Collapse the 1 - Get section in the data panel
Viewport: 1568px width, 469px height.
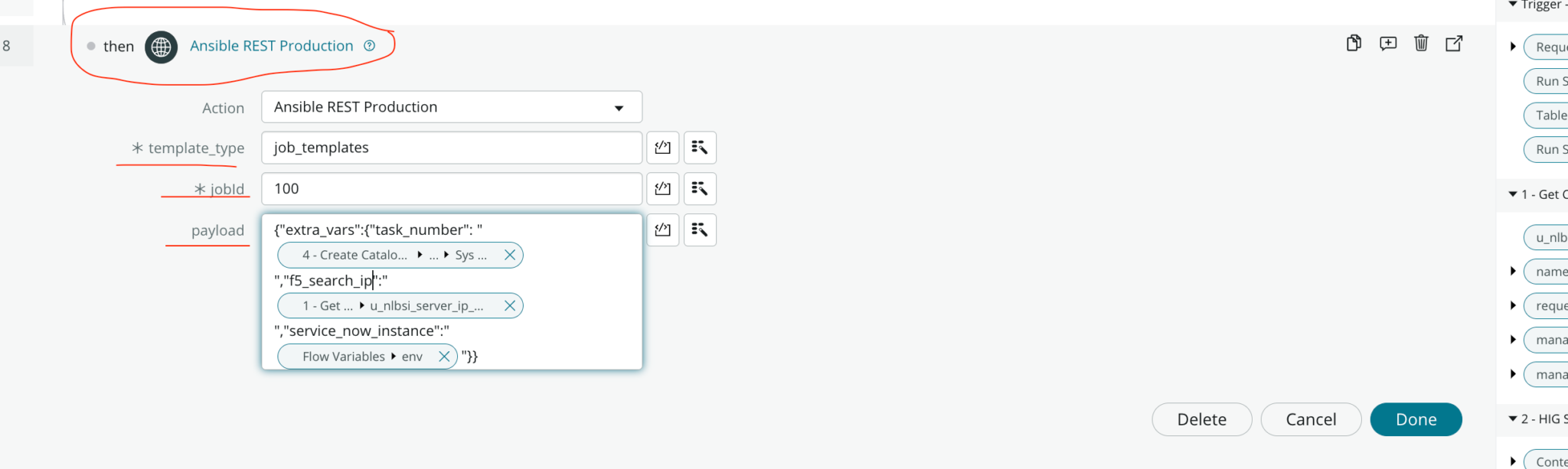[1512, 194]
